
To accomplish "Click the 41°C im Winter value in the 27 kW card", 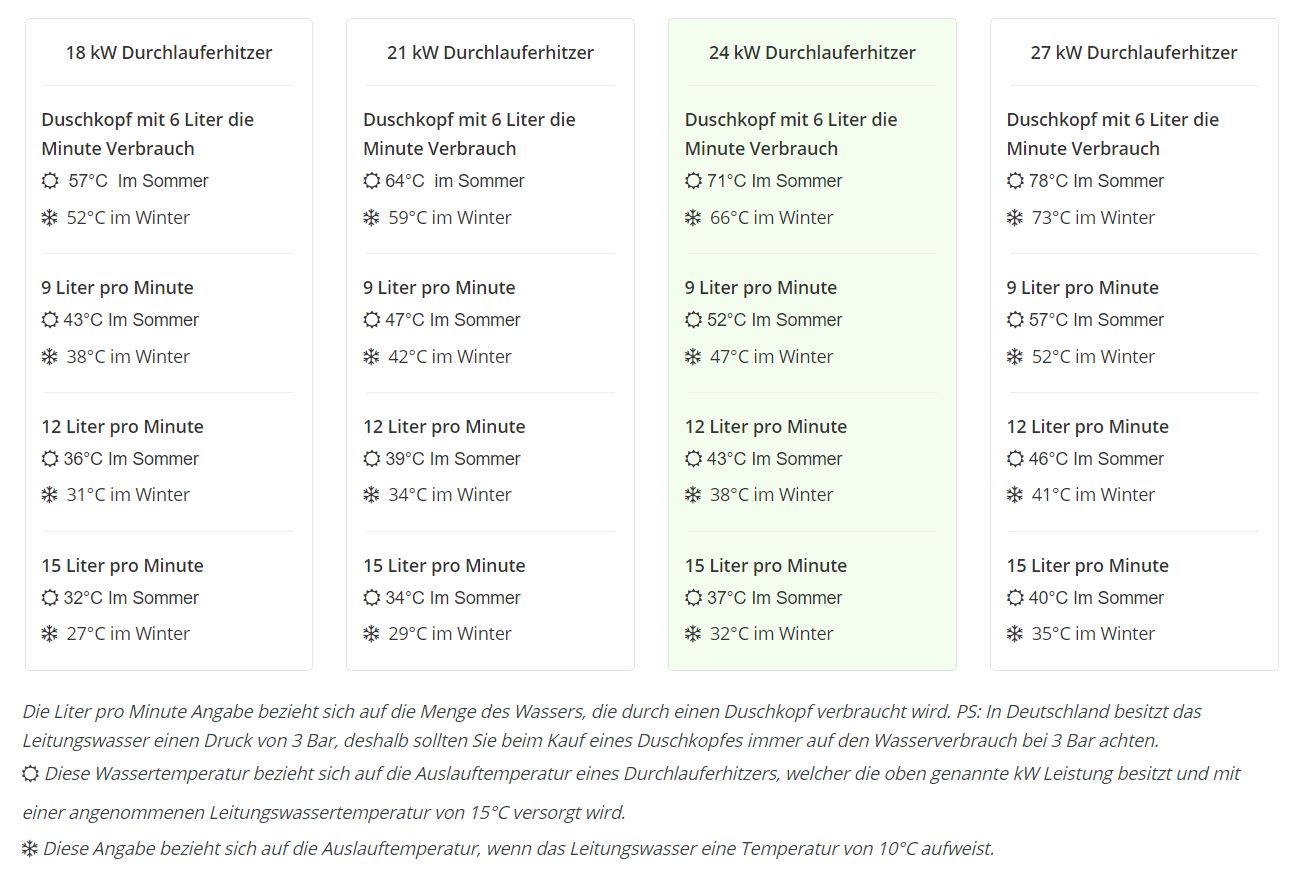I will click(x=1093, y=495).
